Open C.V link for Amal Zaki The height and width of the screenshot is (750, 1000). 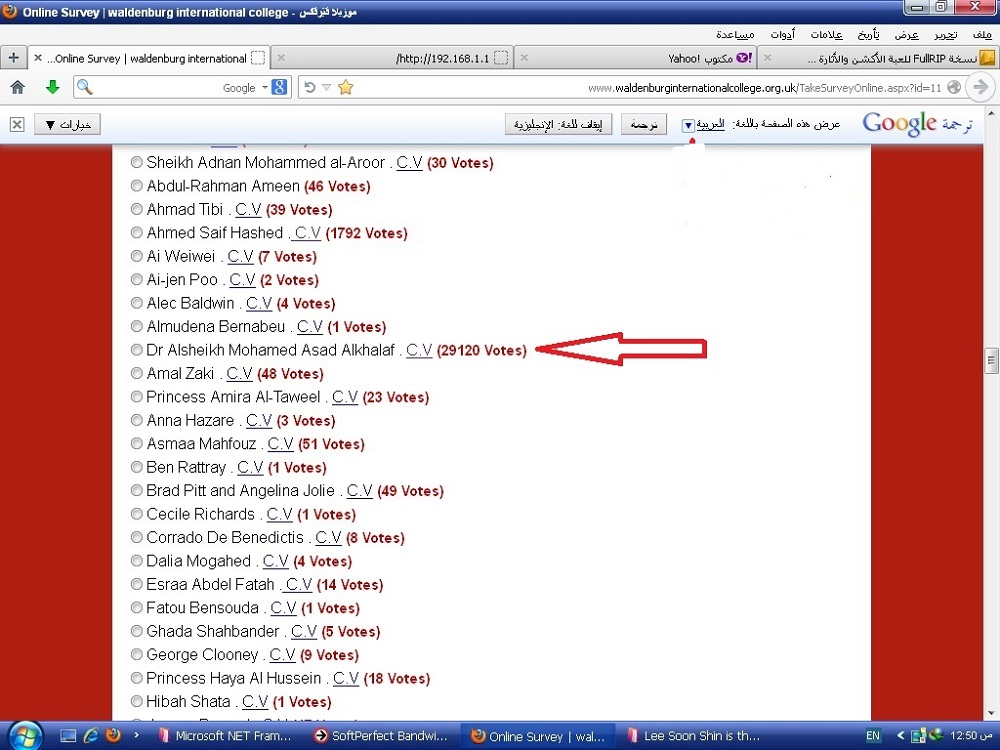[x=239, y=374]
